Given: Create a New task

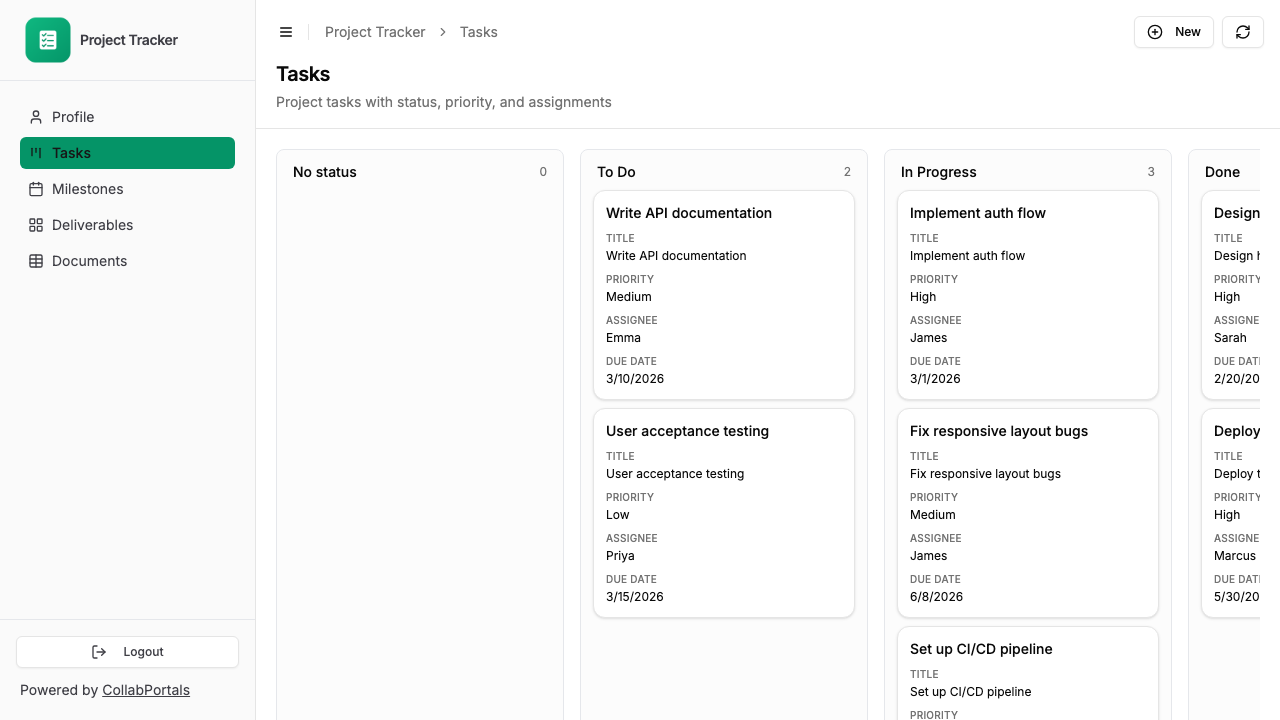Looking at the screenshot, I should [x=1174, y=32].
